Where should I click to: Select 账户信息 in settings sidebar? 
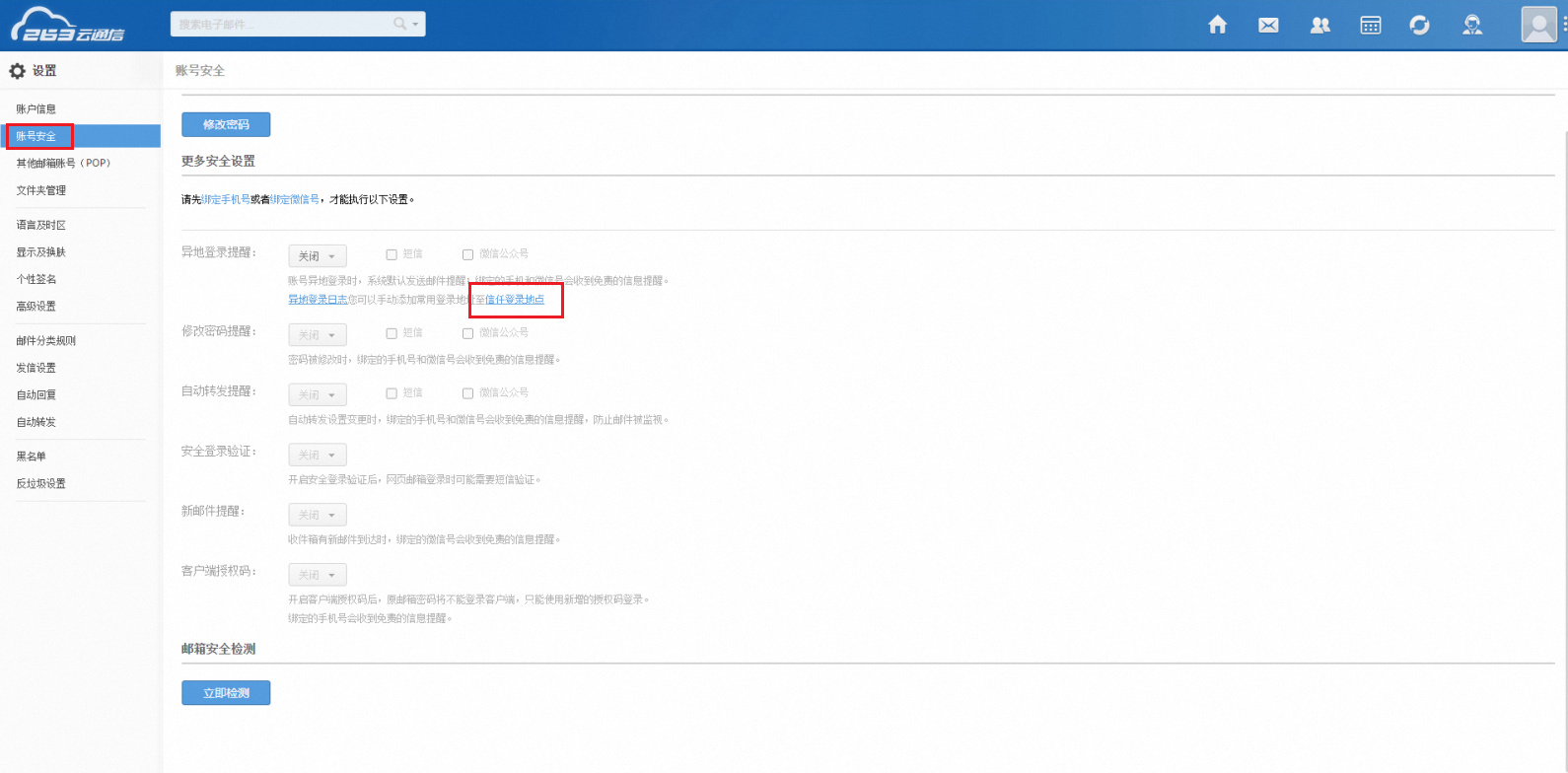pyautogui.click(x=36, y=108)
